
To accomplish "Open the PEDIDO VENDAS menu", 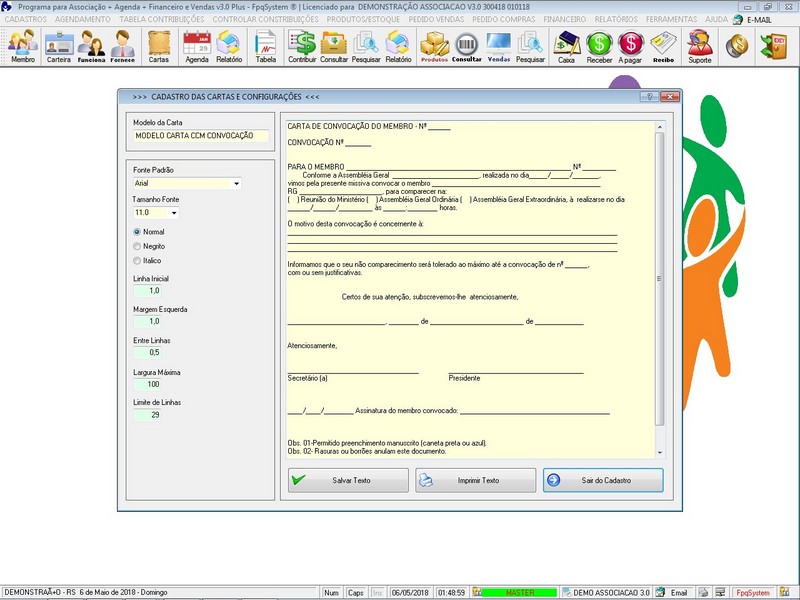I will (436, 19).
